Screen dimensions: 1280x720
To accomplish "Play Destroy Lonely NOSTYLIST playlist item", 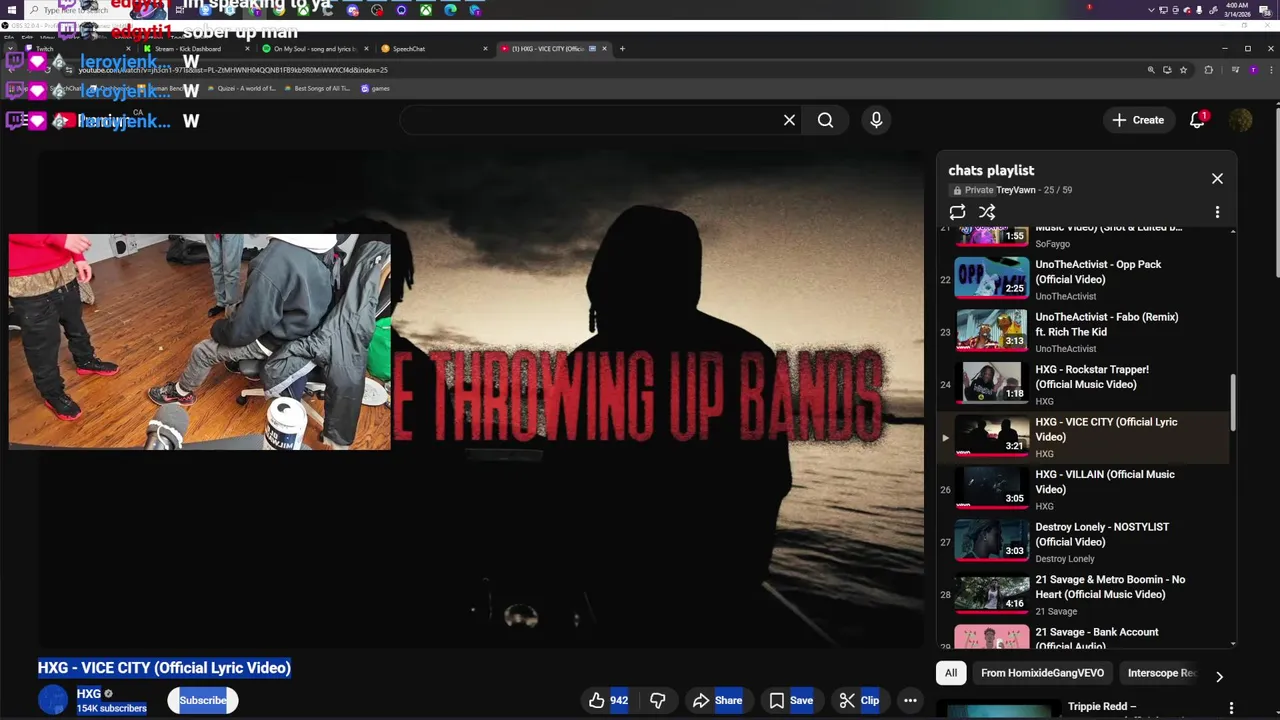I will (x=1085, y=542).
